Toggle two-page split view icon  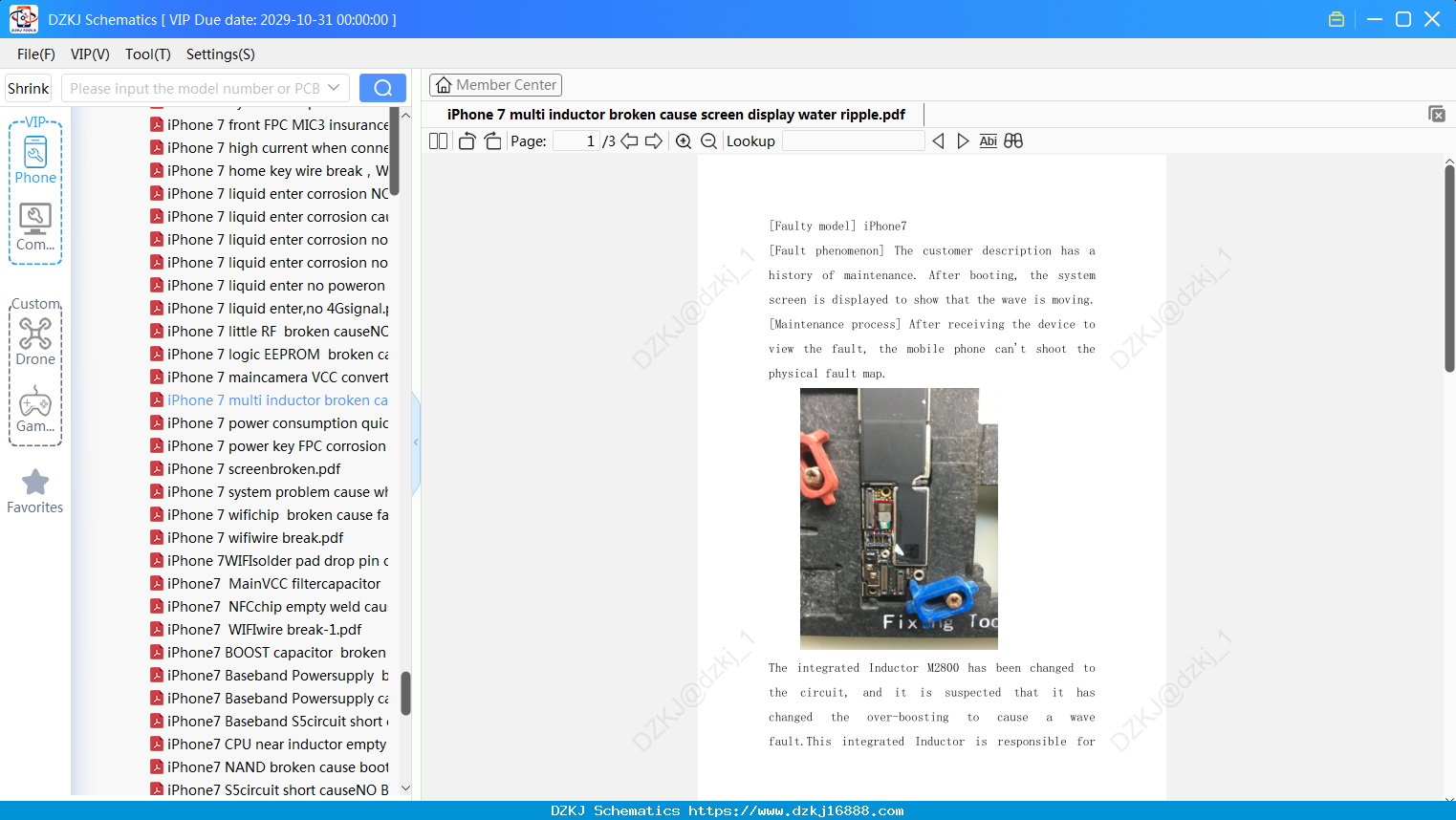(x=438, y=140)
